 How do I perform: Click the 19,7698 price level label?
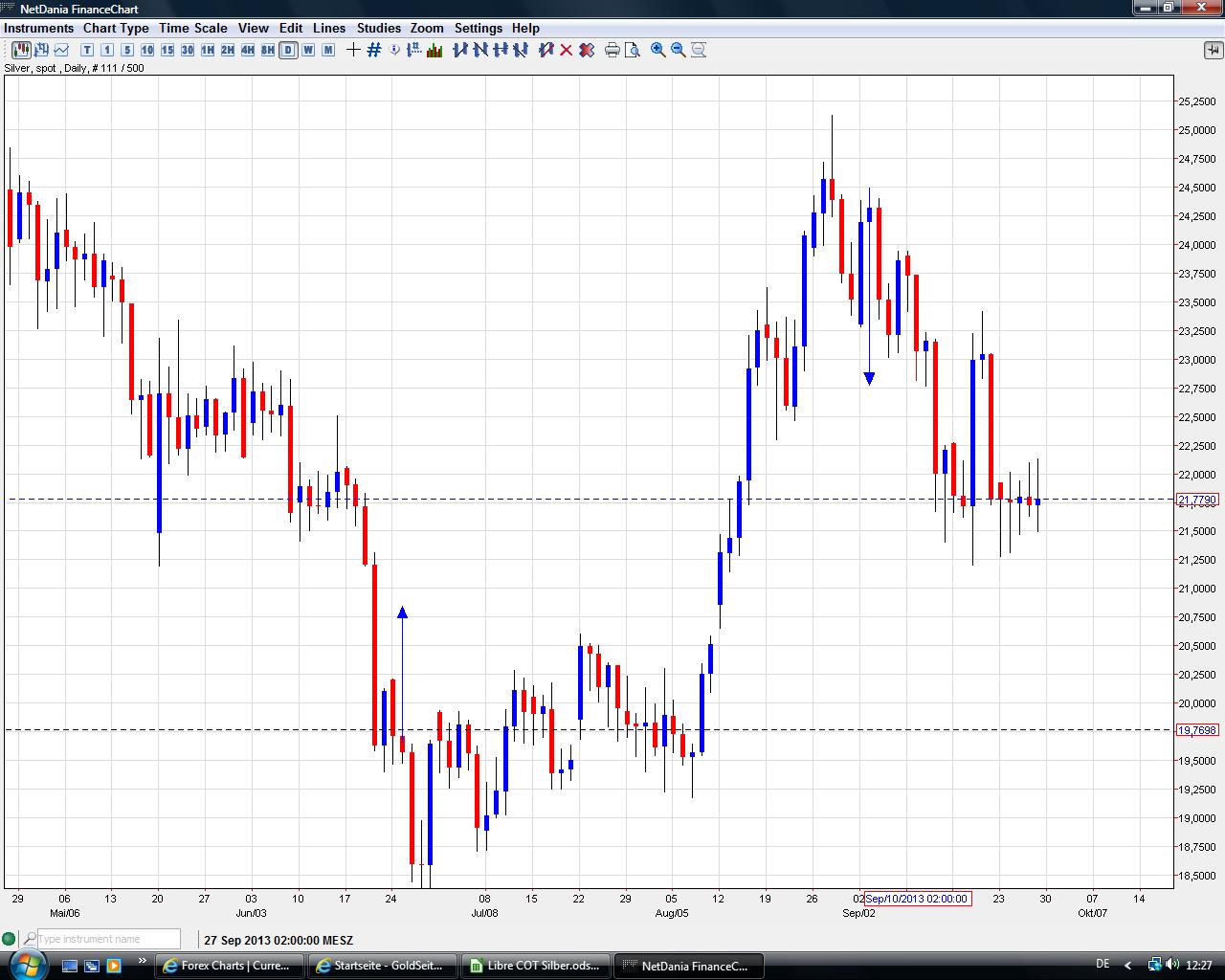[1197, 730]
